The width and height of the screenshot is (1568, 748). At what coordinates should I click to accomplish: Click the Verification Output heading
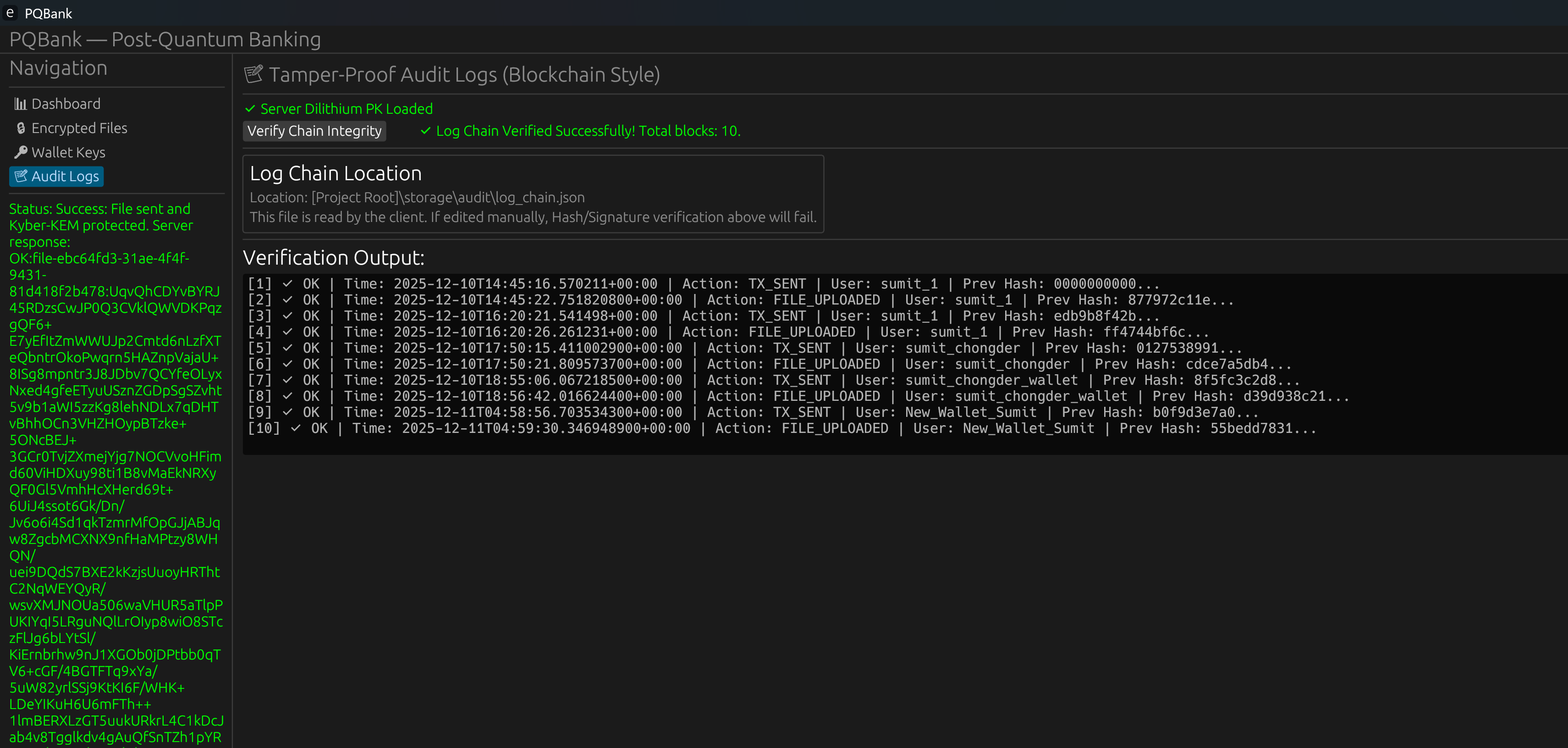[333, 258]
